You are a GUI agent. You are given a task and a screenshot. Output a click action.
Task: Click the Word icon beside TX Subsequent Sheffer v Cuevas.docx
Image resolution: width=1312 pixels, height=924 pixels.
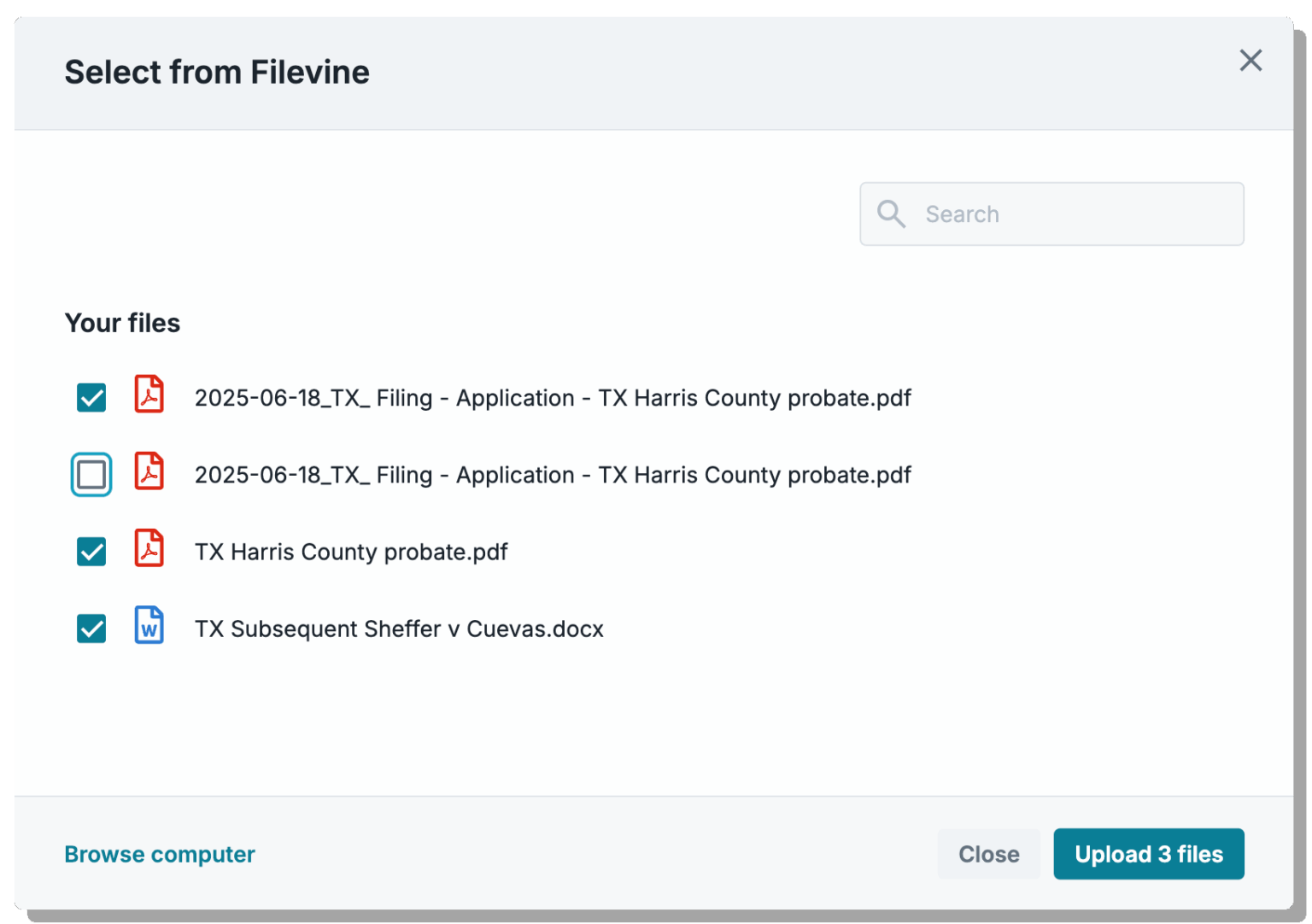pos(149,628)
